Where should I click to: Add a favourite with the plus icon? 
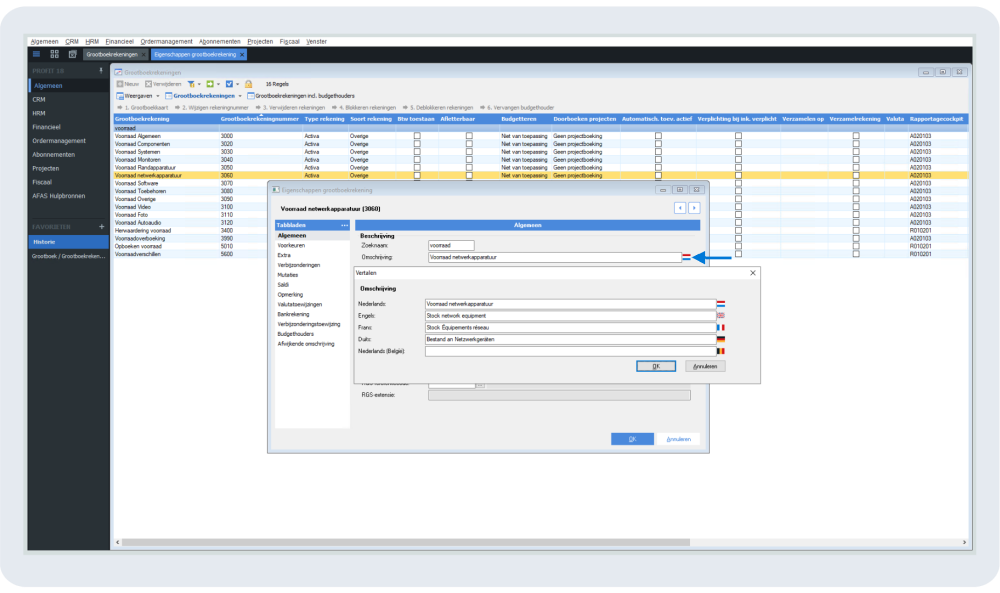[101, 226]
